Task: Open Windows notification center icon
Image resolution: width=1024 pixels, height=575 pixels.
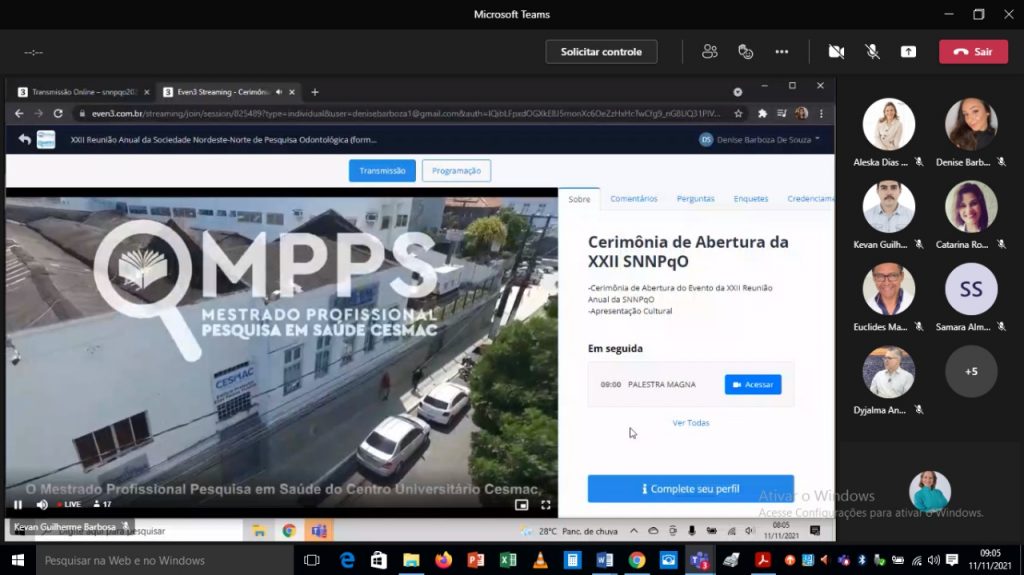Action: 952,560
